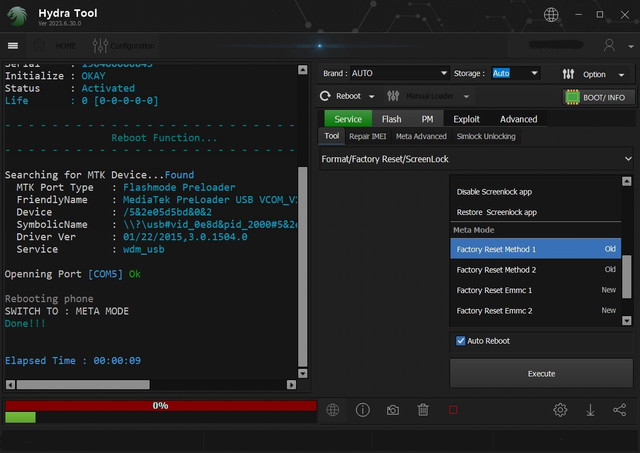The height and width of the screenshot is (453, 640).
Task: Select Factory Reset Method 1
Action: pos(536,249)
